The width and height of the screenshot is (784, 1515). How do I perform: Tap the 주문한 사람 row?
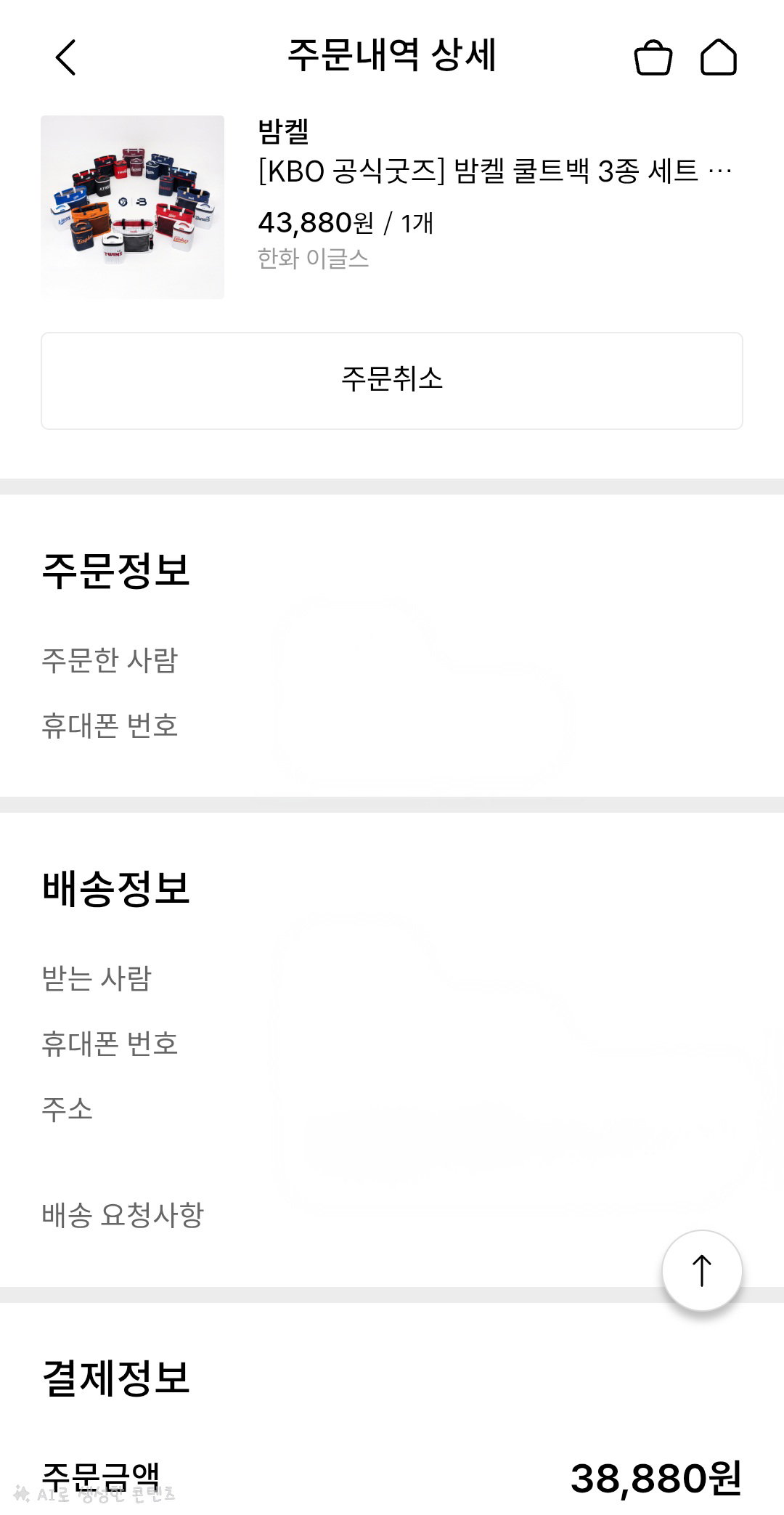point(392,659)
